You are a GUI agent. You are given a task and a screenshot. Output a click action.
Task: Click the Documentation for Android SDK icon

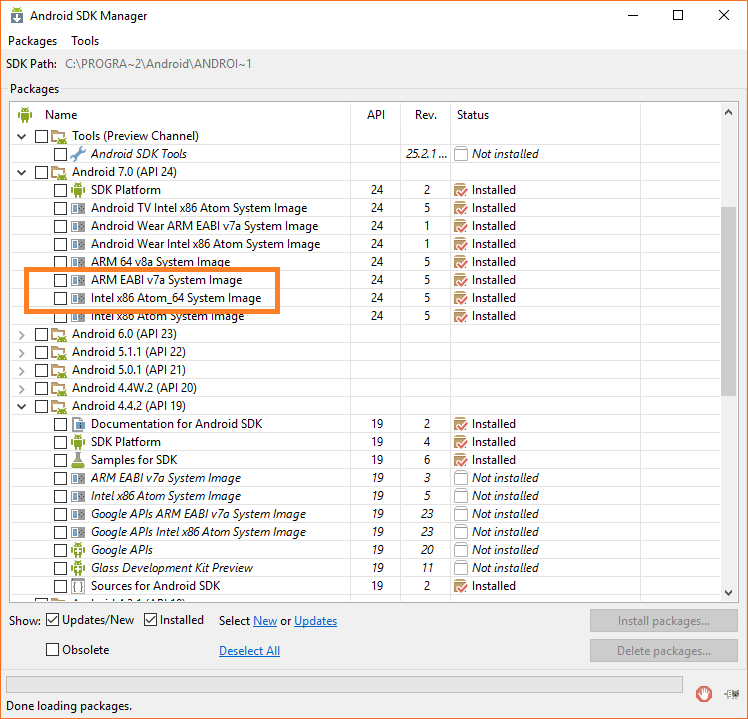coord(79,424)
